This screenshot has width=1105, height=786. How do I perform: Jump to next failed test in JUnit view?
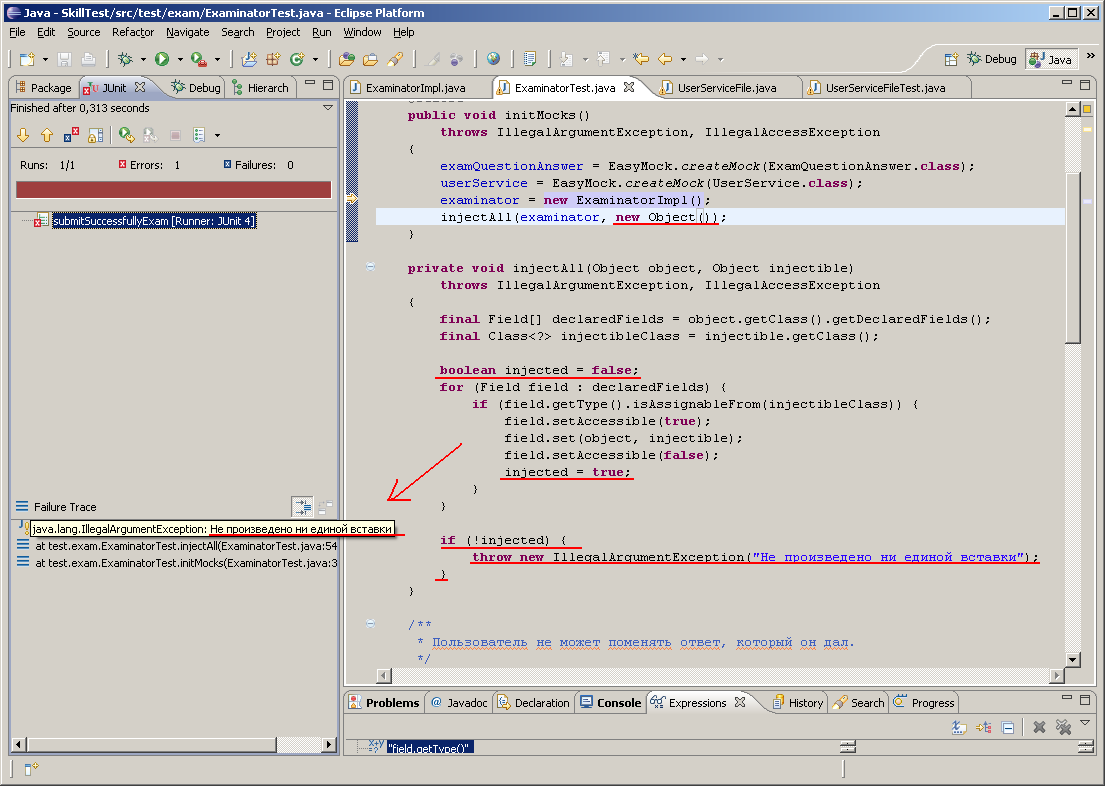[x=22, y=133]
